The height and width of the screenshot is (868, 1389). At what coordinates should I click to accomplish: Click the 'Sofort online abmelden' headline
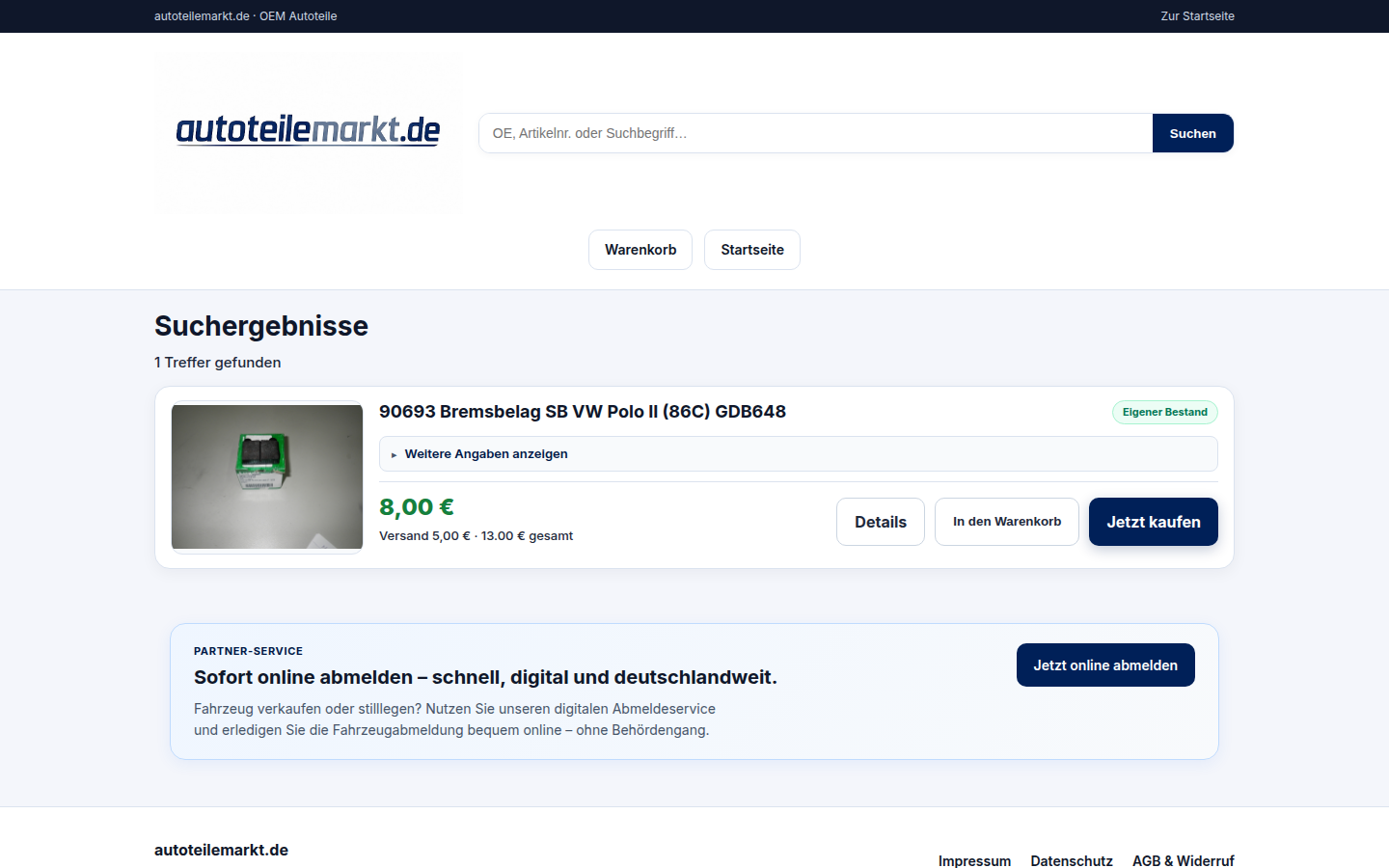pyautogui.click(x=485, y=677)
